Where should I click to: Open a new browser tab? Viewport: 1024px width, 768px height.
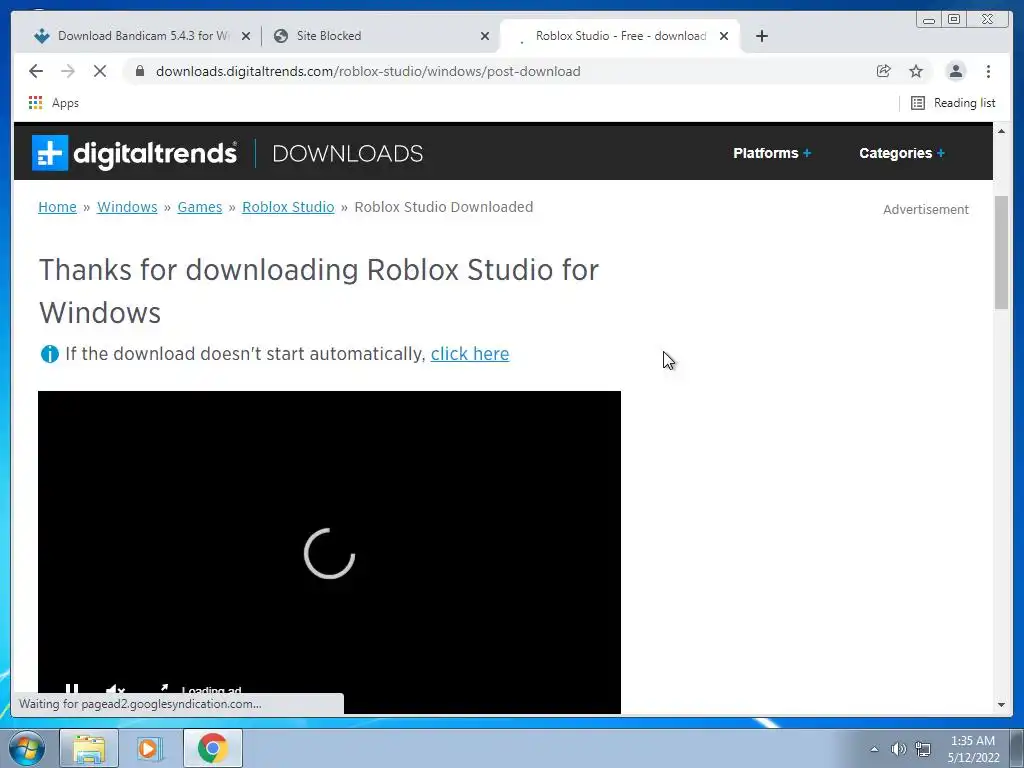[x=761, y=36]
